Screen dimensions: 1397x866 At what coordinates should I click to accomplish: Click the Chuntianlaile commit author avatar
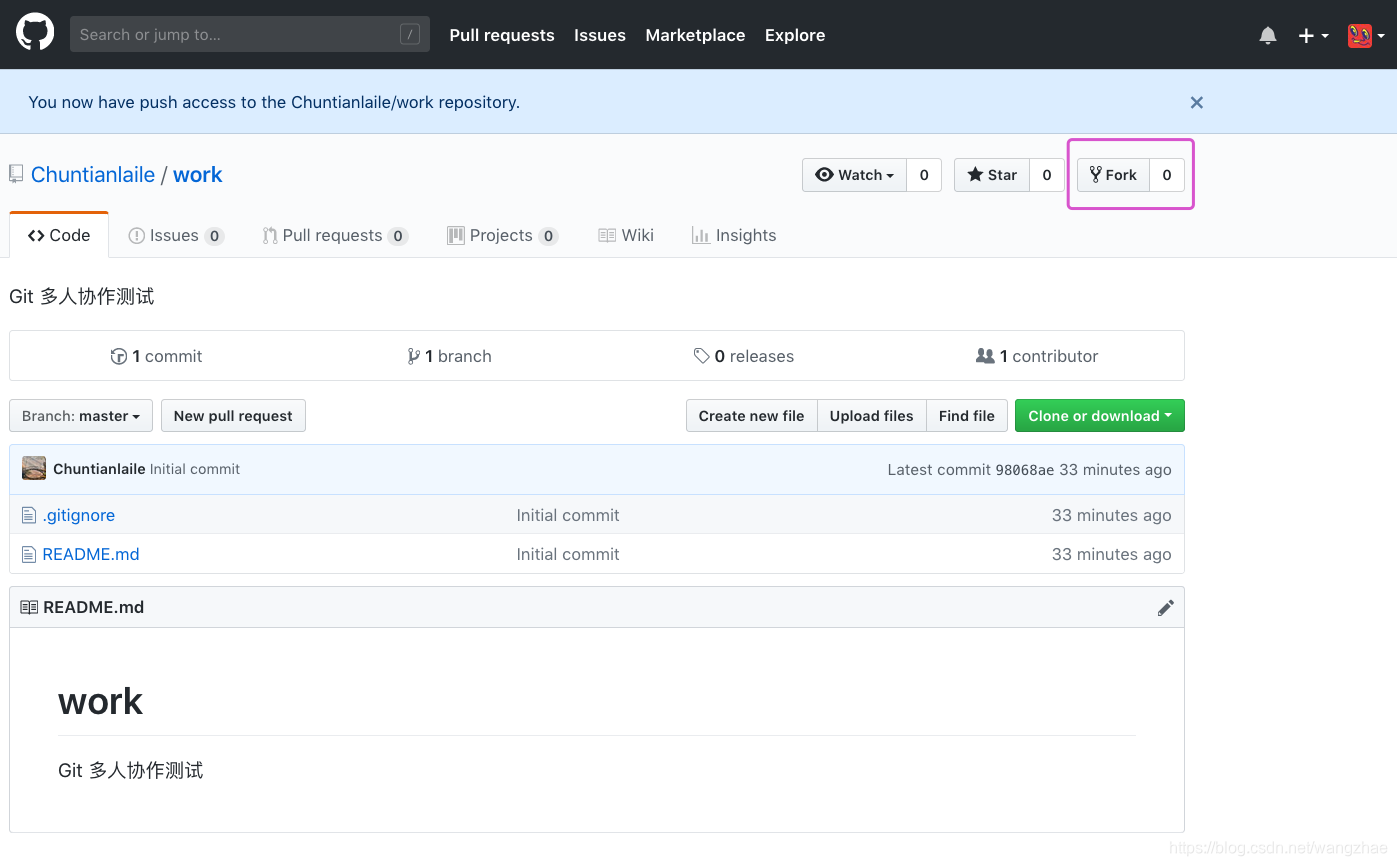pos(34,468)
